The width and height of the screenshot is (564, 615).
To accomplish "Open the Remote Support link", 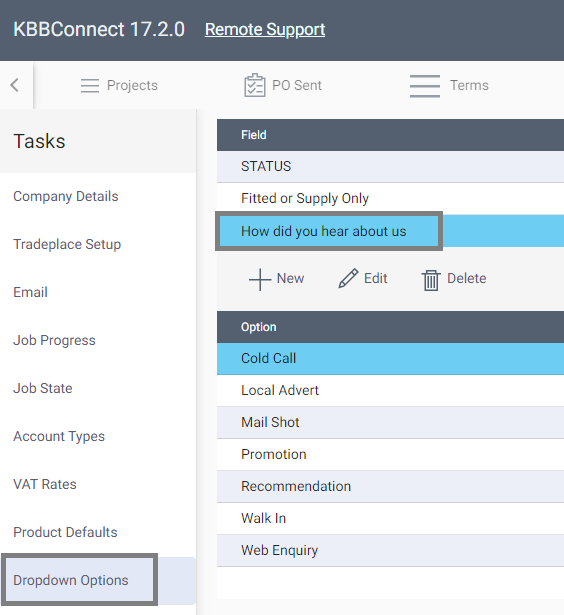I will point(265,30).
